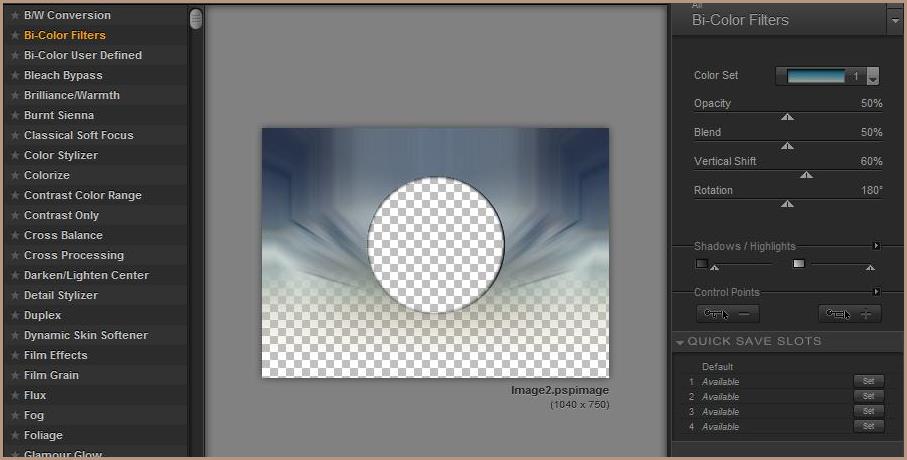907x460 pixels.
Task: Open the Color Set dropdown arrow
Action: click(x=873, y=77)
